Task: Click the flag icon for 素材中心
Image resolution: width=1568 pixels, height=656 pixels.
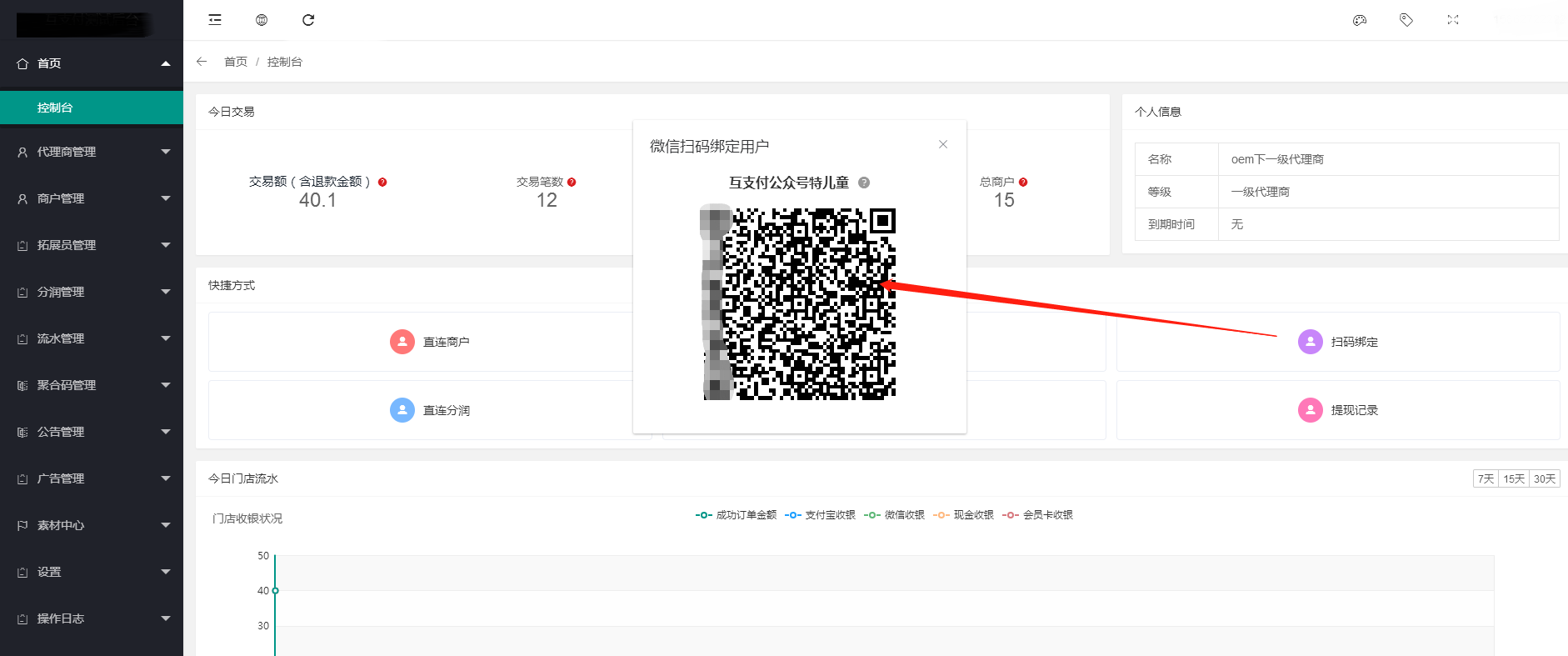Action: pyautogui.click(x=22, y=525)
